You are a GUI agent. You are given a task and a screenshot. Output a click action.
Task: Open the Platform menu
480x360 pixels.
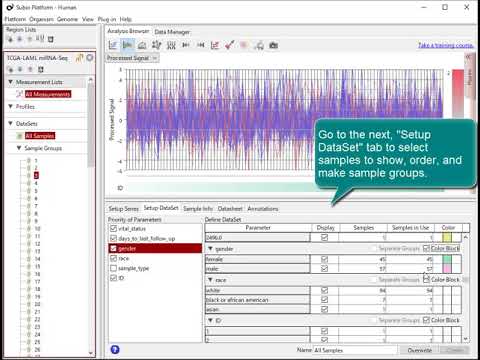15,19
